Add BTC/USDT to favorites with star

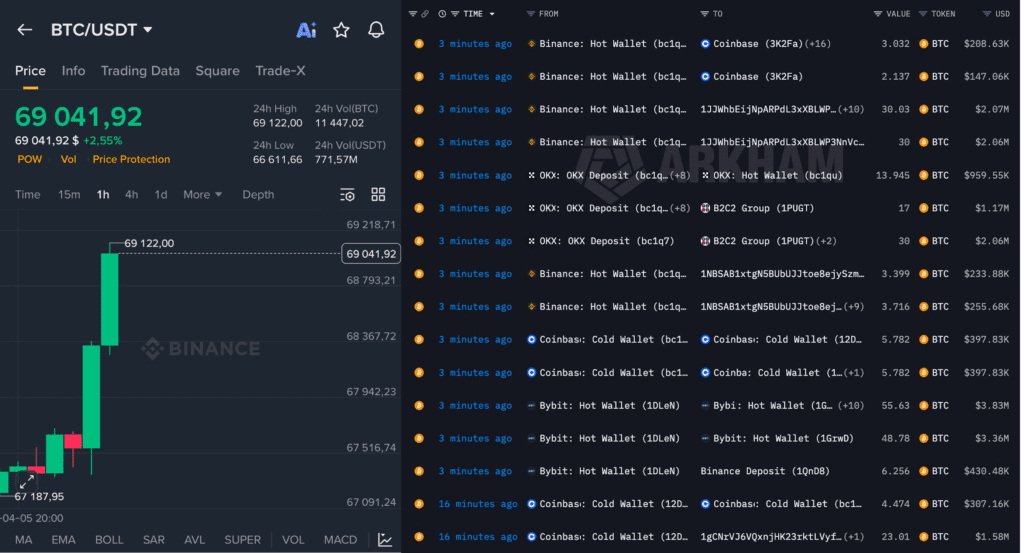[341, 30]
